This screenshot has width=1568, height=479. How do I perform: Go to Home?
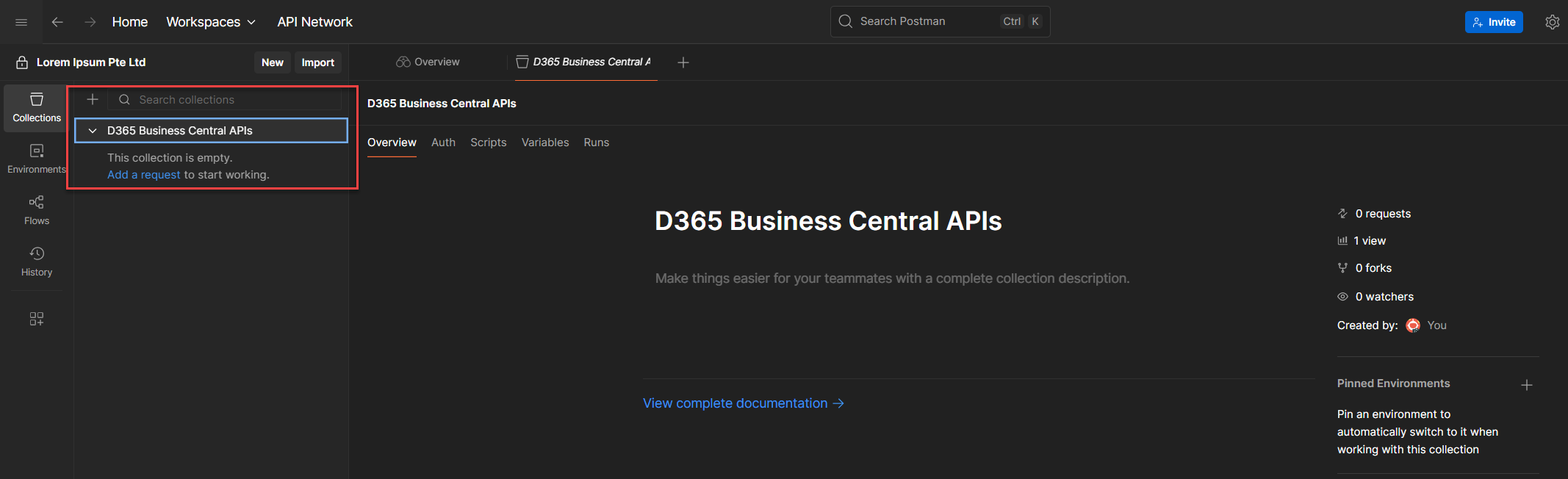(x=130, y=22)
